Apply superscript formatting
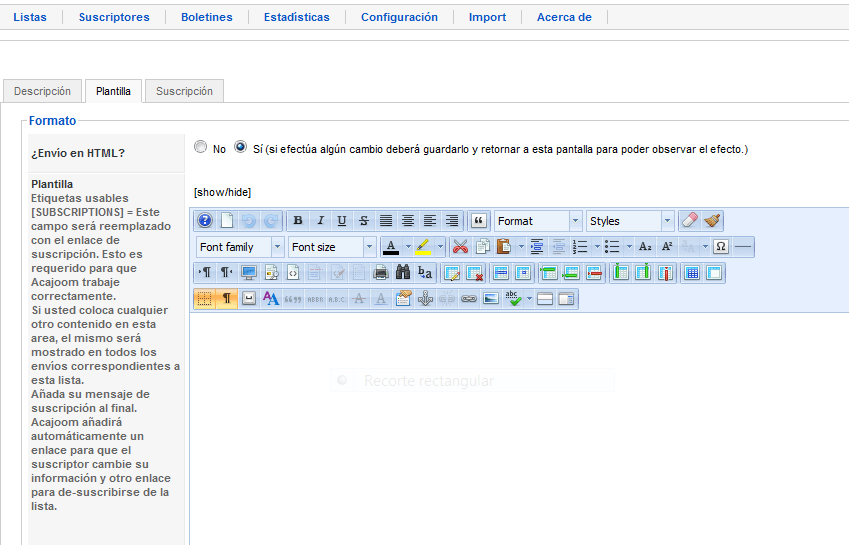Screen dimensions: 849x545 [x=667, y=247]
